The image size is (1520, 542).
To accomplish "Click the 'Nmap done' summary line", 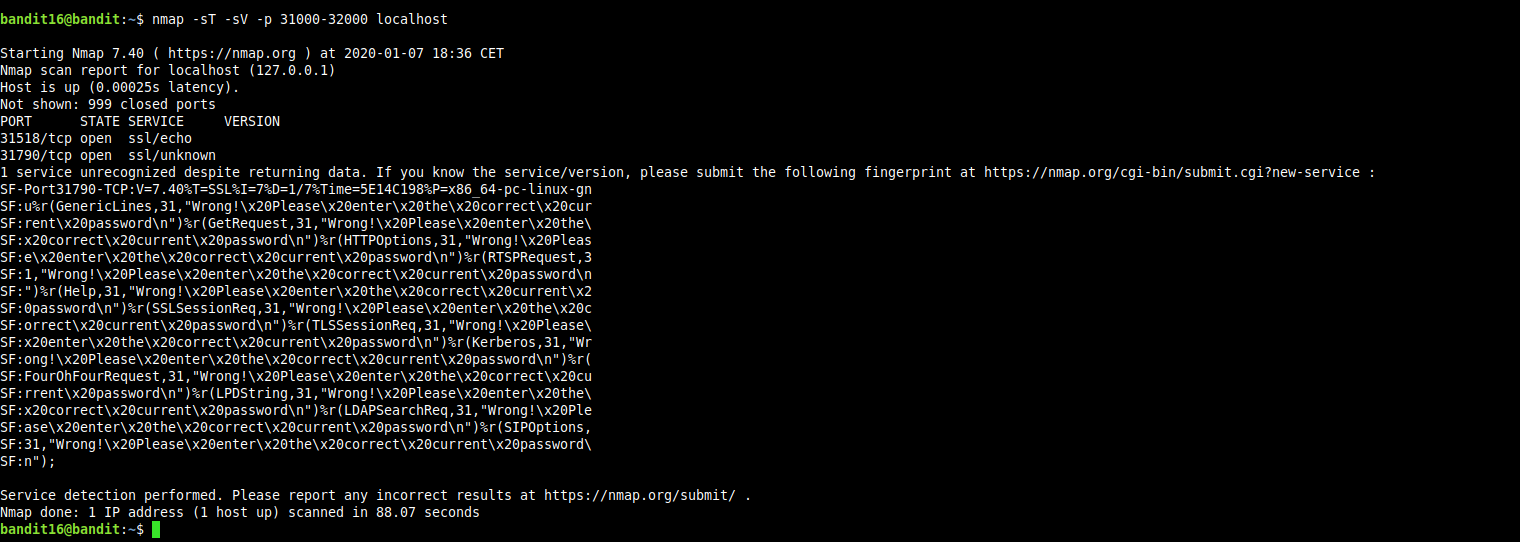I will coord(240,512).
